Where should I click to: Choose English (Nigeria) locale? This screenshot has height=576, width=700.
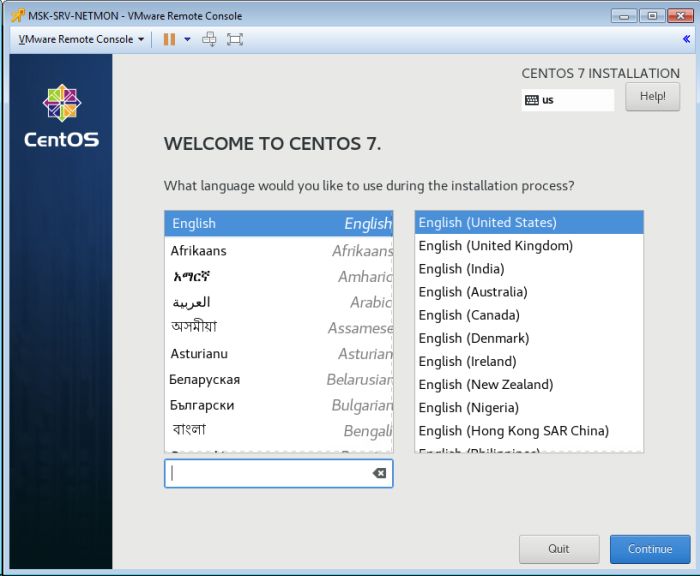pyautogui.click(x=529, y=408)
